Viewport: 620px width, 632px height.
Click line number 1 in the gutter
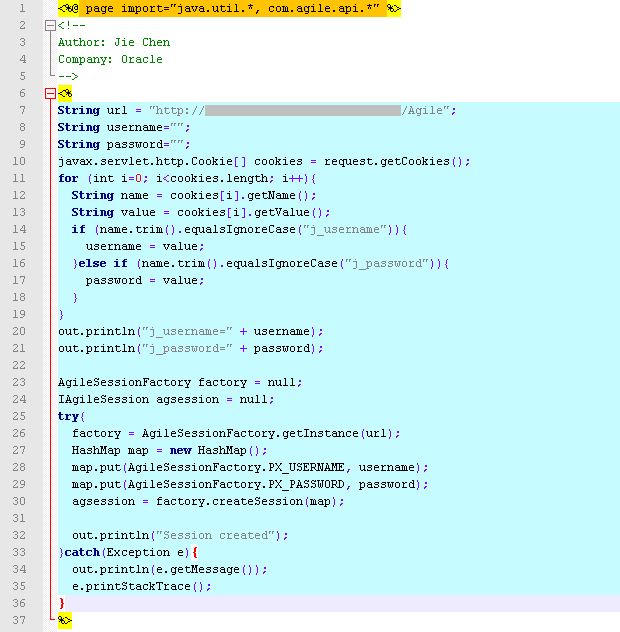[x=23, y=8]
